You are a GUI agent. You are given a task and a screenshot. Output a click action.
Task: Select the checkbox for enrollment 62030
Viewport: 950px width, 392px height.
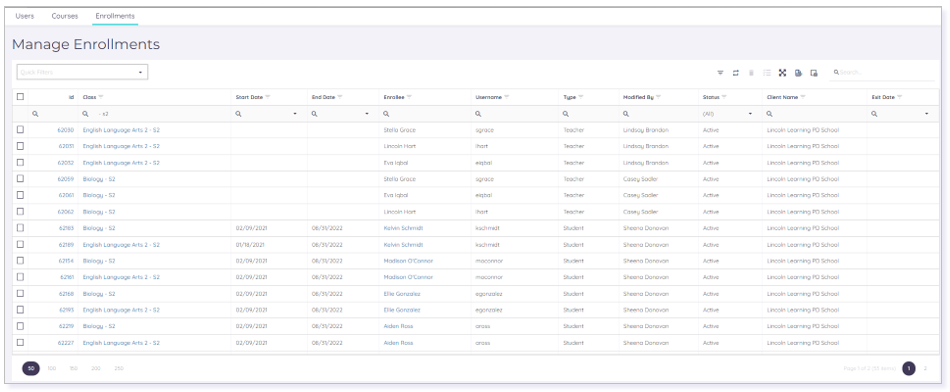click(21, 130)
